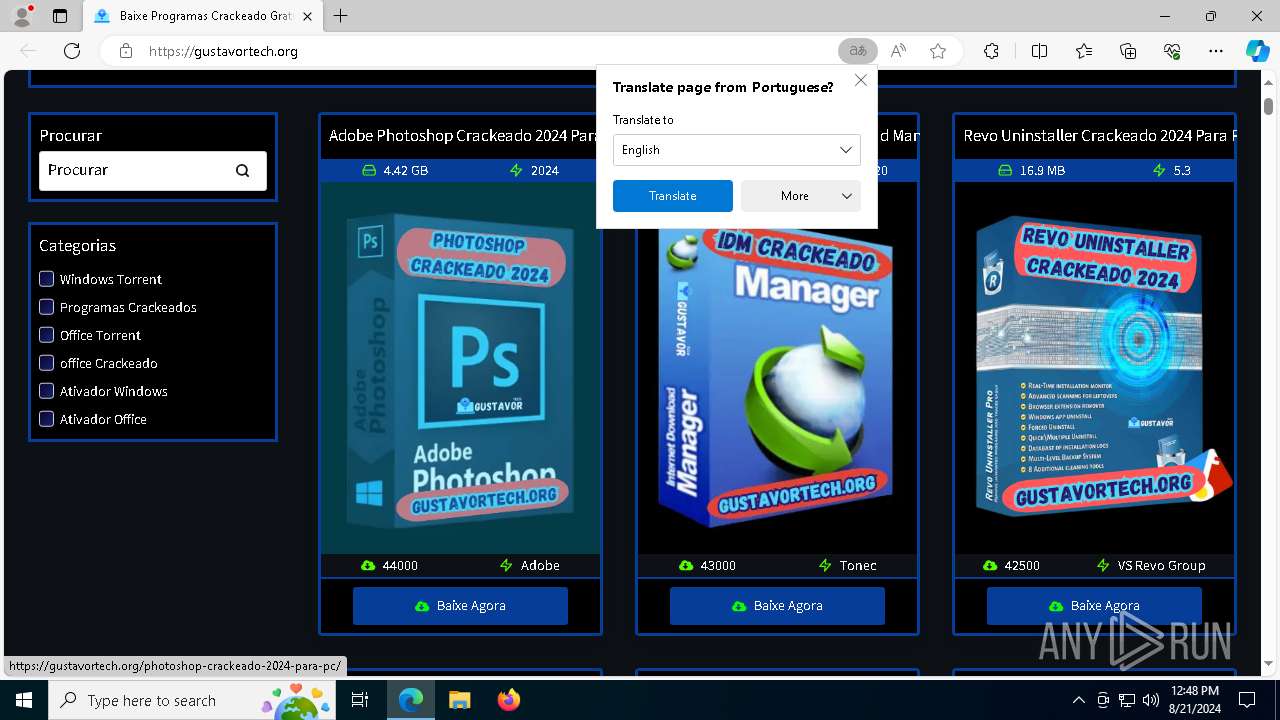
Task: Expand the More options dropdown
Action: click(801, 196)
